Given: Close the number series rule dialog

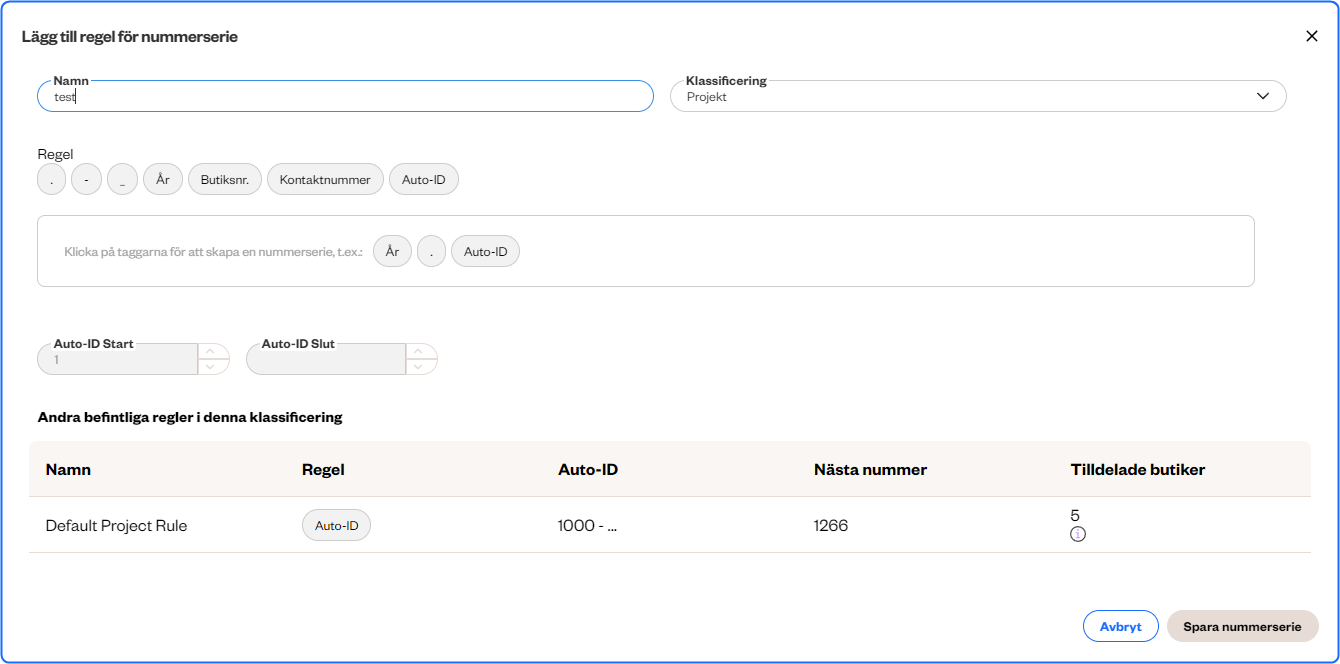Looking at the screenshot, I should click(x=1312, y=36).
